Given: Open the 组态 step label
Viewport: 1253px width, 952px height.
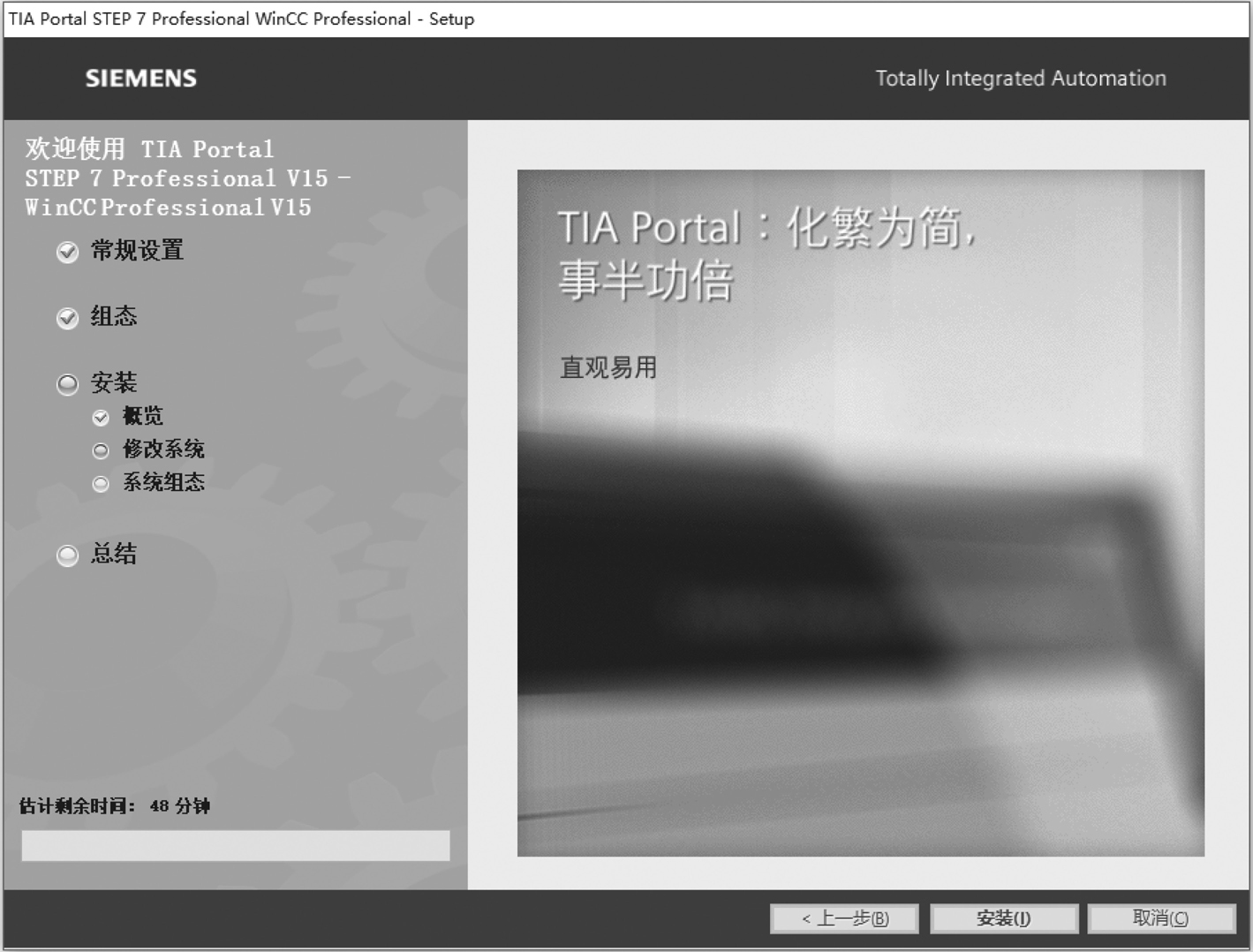Looking at the screenshot, I should pyautogui.click(x=114, y=316).
